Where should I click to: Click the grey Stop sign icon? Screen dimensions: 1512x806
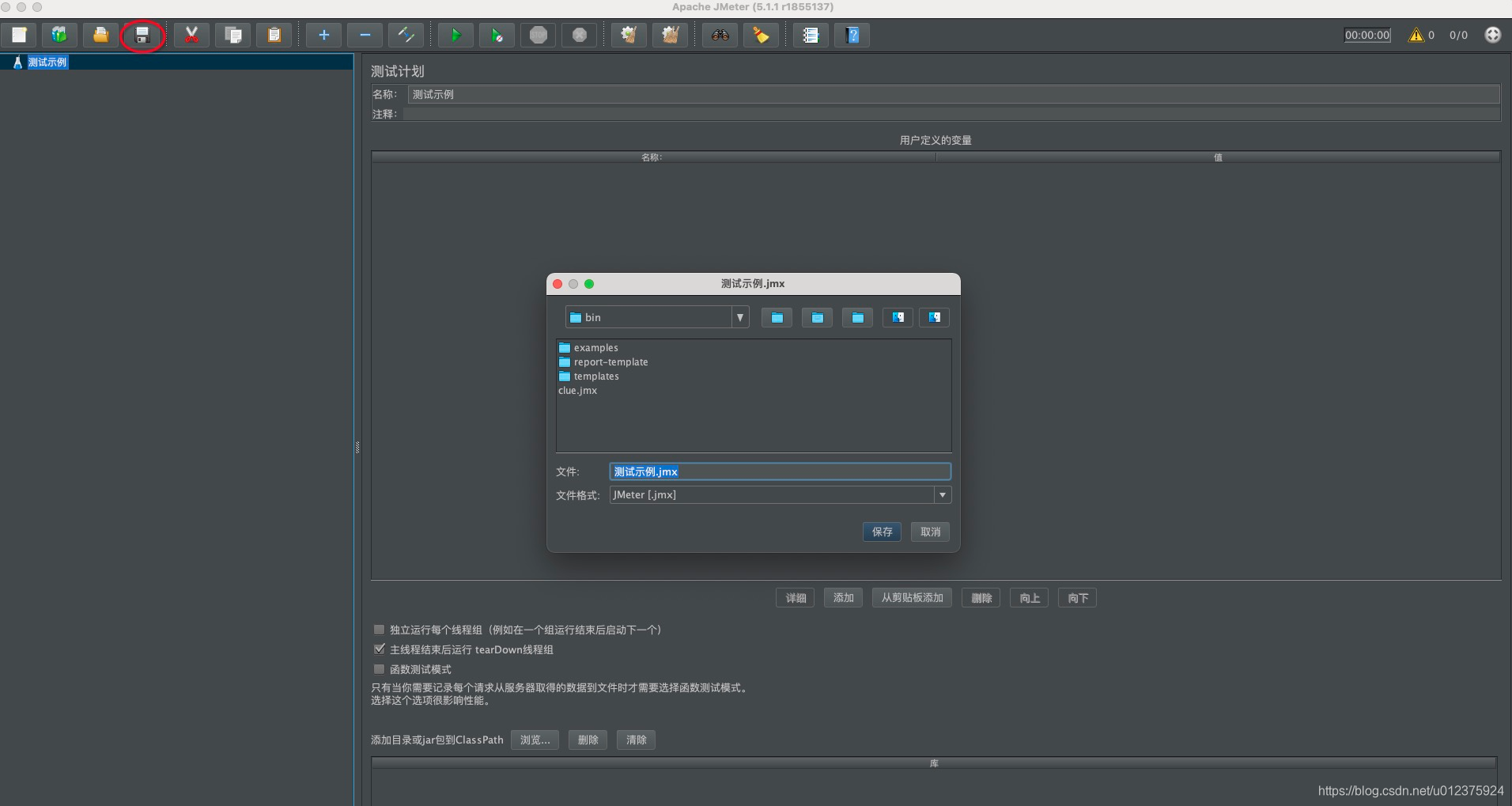tap(539, 35)
